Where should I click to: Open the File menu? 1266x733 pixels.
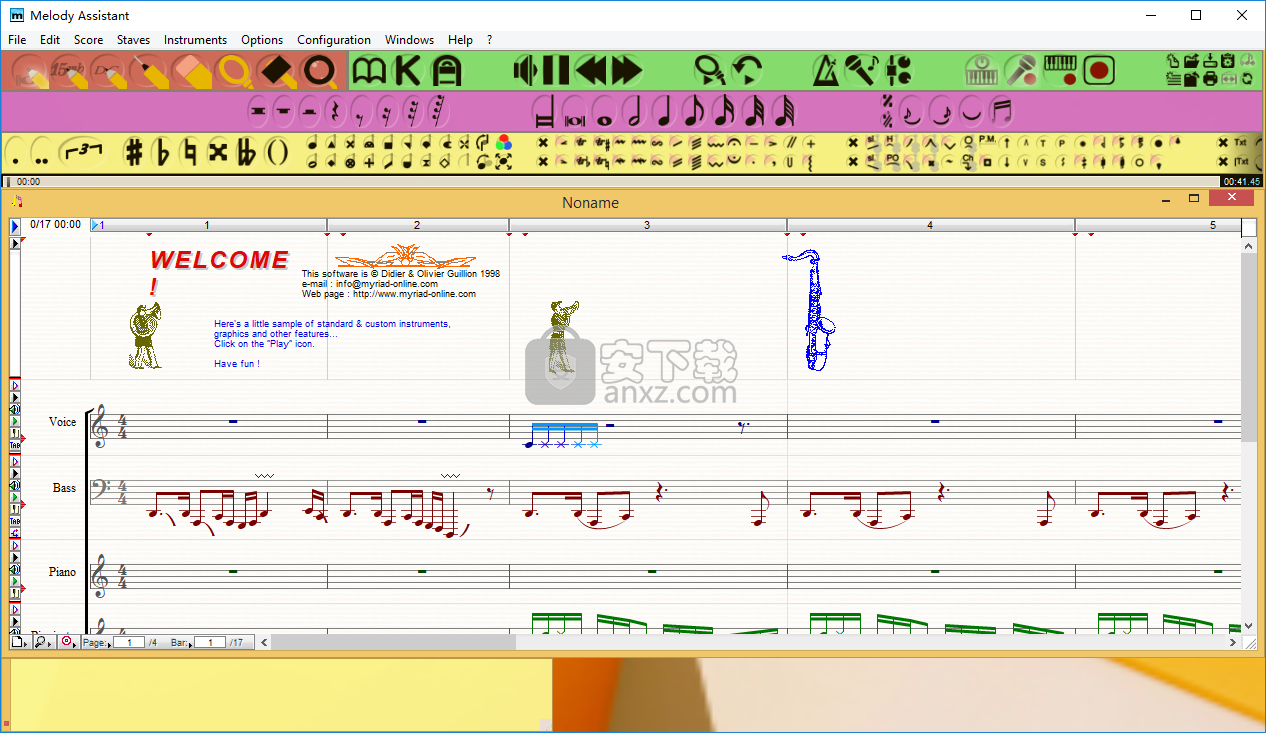[17, 40]
